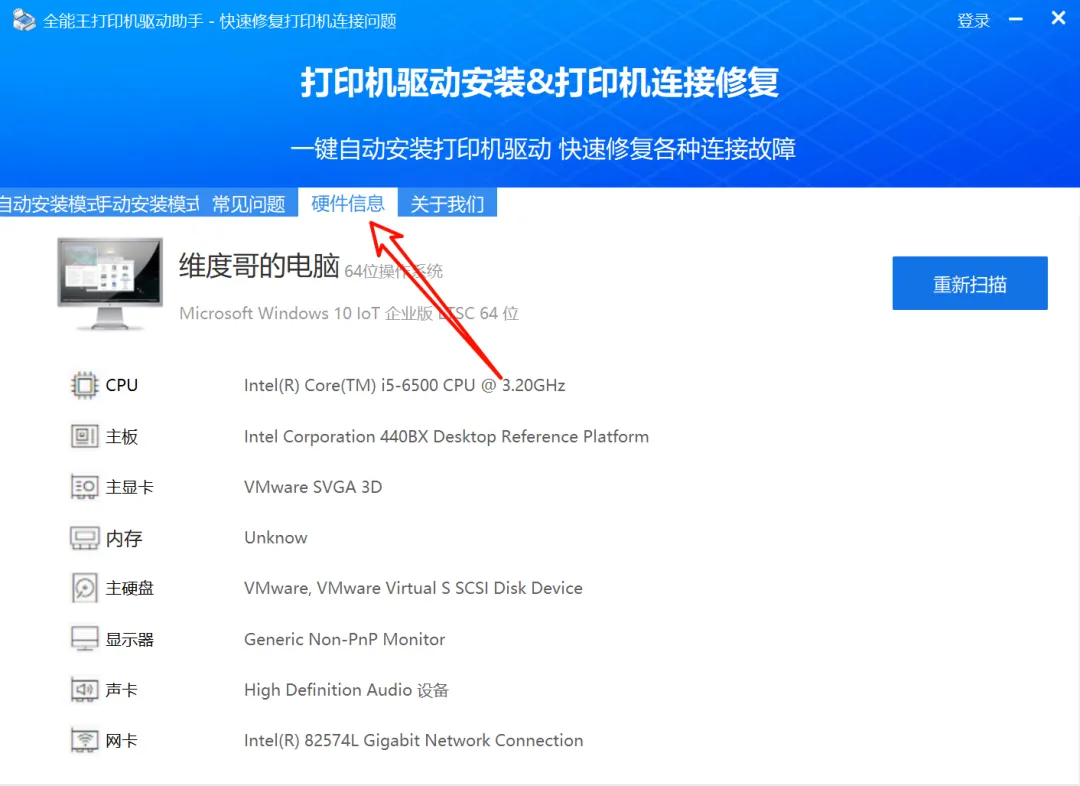Click the 64位操作系统 label
The width and height of the screenshot is (1080, 786).
pos(393,271)
